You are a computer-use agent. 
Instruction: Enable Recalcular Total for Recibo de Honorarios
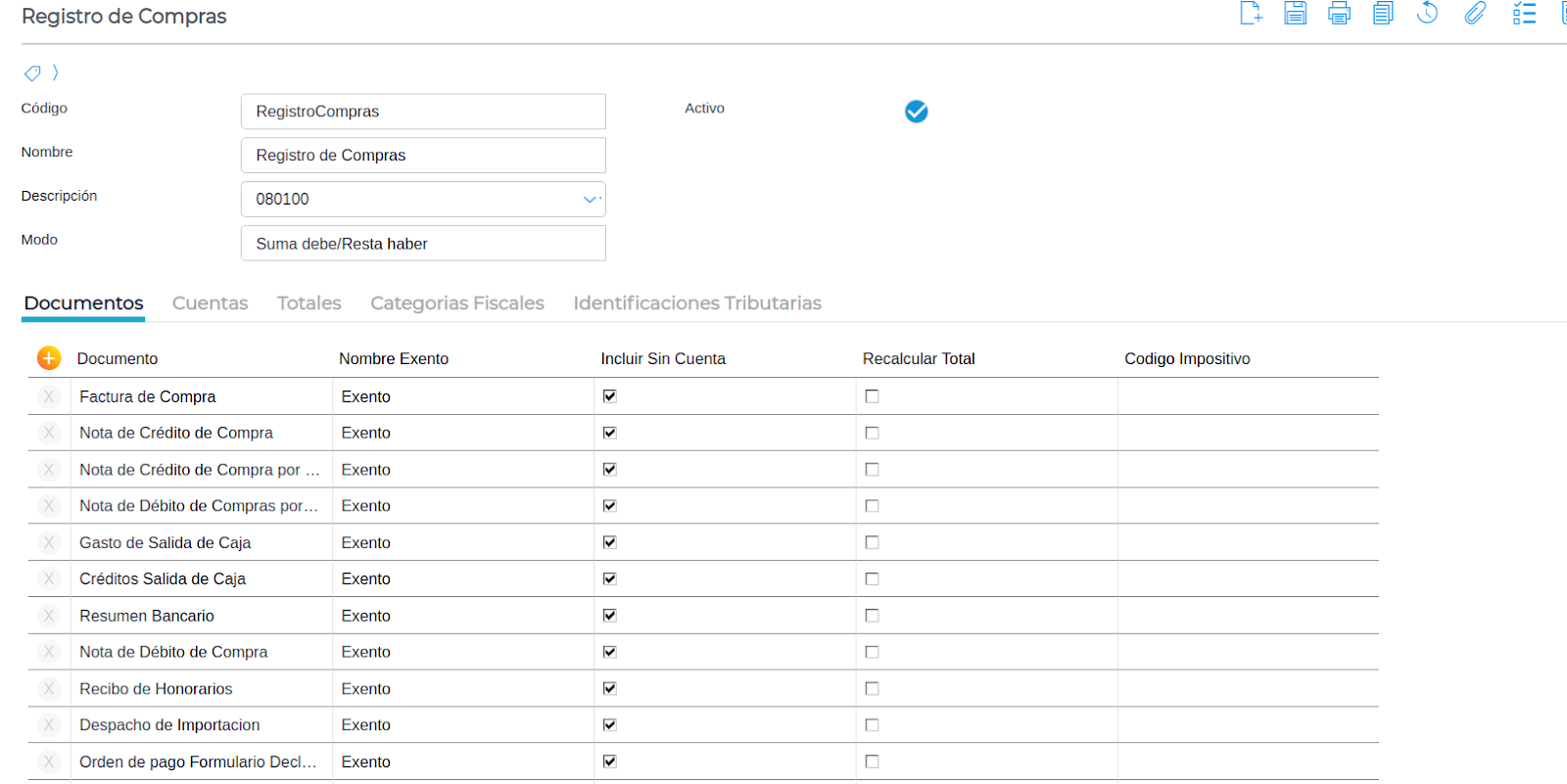tap(872, 689)
